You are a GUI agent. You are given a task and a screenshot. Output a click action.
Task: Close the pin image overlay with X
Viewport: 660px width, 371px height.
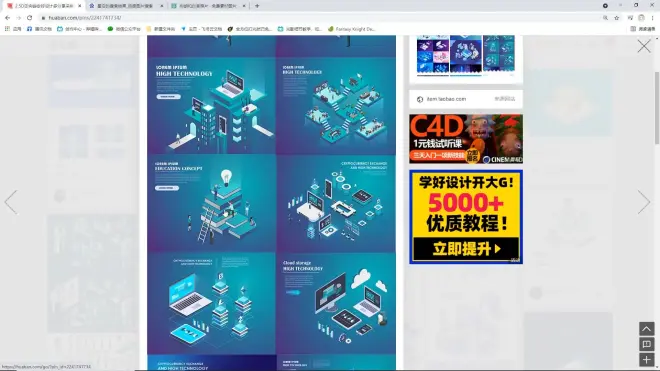644,46
